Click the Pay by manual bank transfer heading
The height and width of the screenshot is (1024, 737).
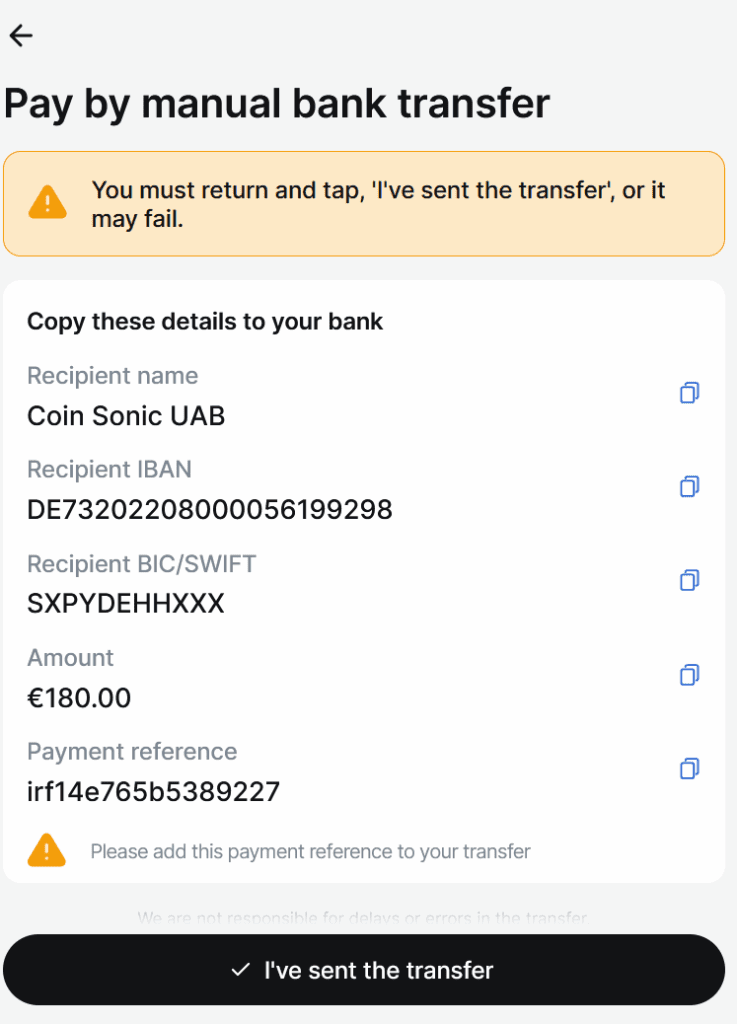click(278, 103)
